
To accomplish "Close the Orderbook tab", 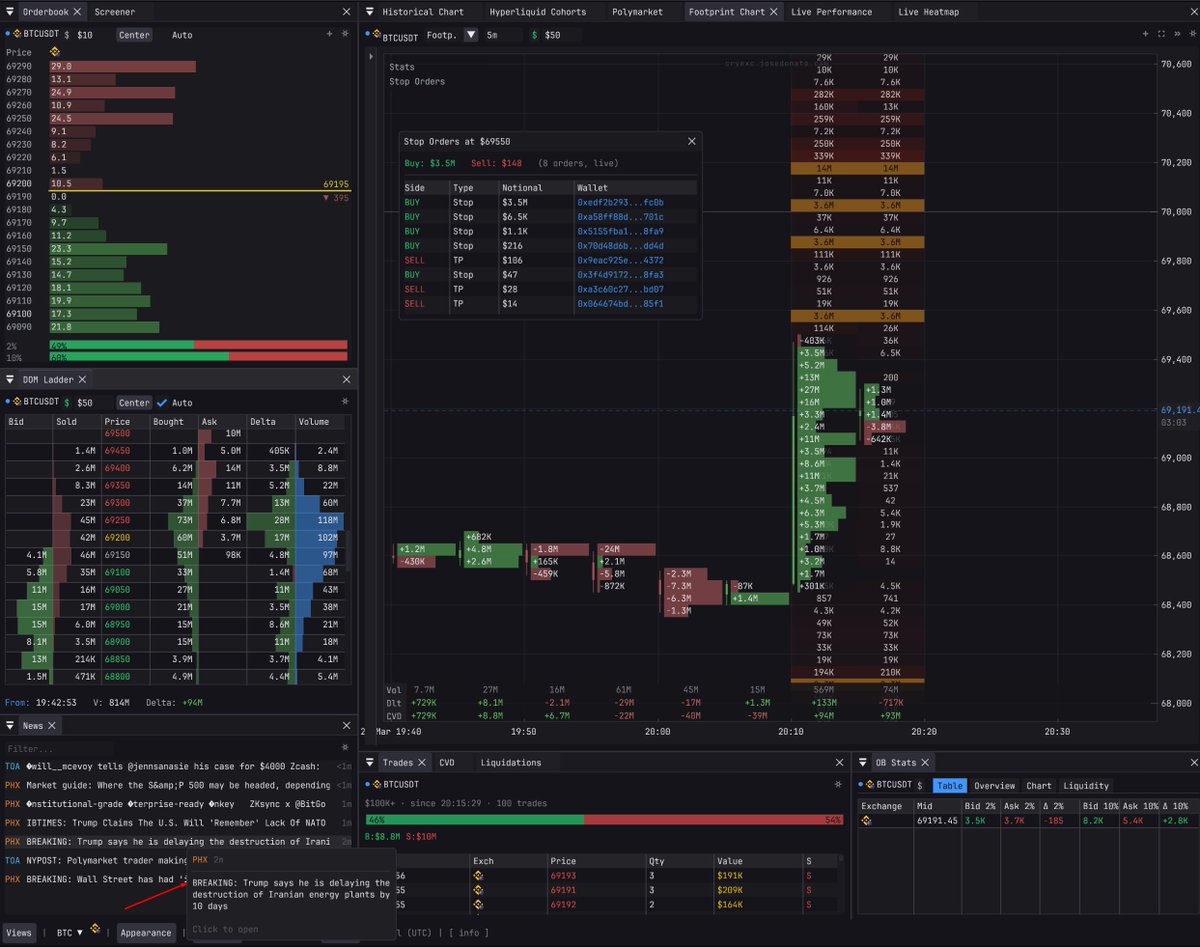I will click(76, 12).
